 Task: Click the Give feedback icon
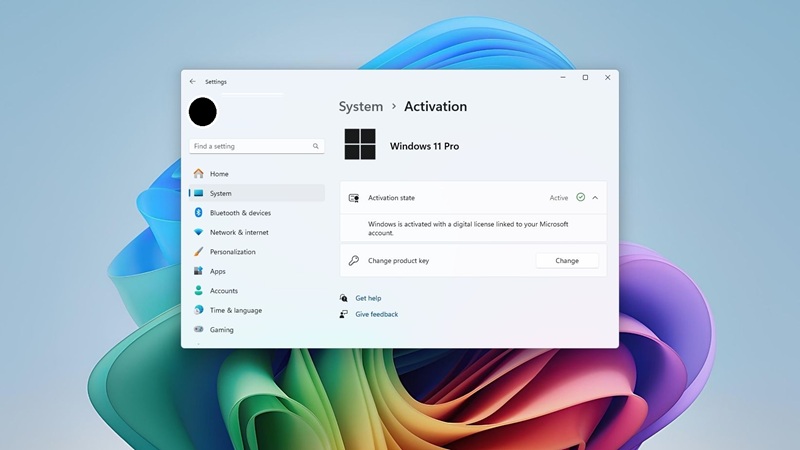[x=343, y=314]
